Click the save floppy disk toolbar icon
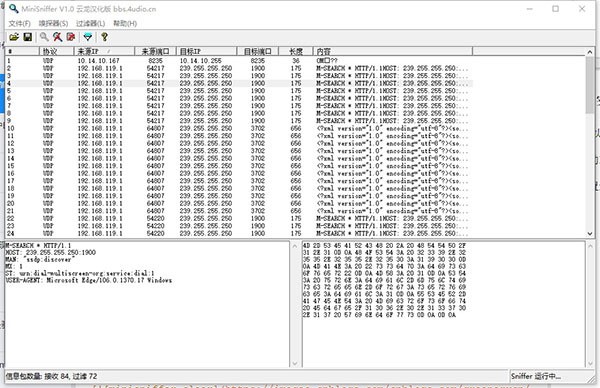Viewport: 600px width, 388px height. pos(28,37)
